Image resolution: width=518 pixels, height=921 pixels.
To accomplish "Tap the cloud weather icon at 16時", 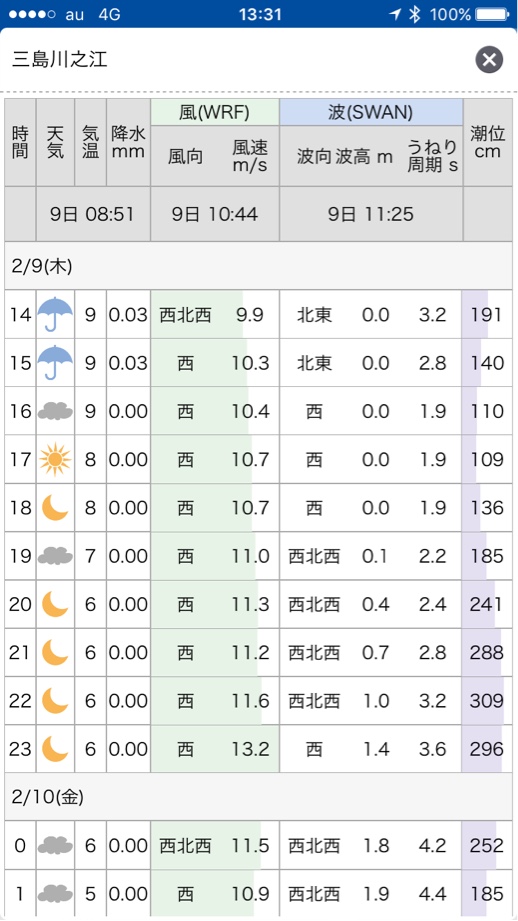I will click(55, 411).
